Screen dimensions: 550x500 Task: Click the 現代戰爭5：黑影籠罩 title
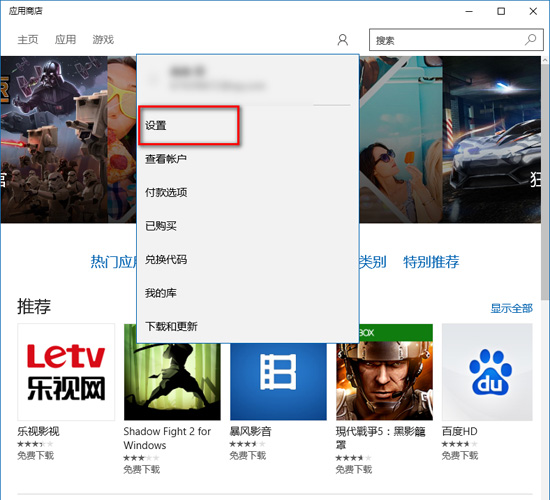[381, 438]
